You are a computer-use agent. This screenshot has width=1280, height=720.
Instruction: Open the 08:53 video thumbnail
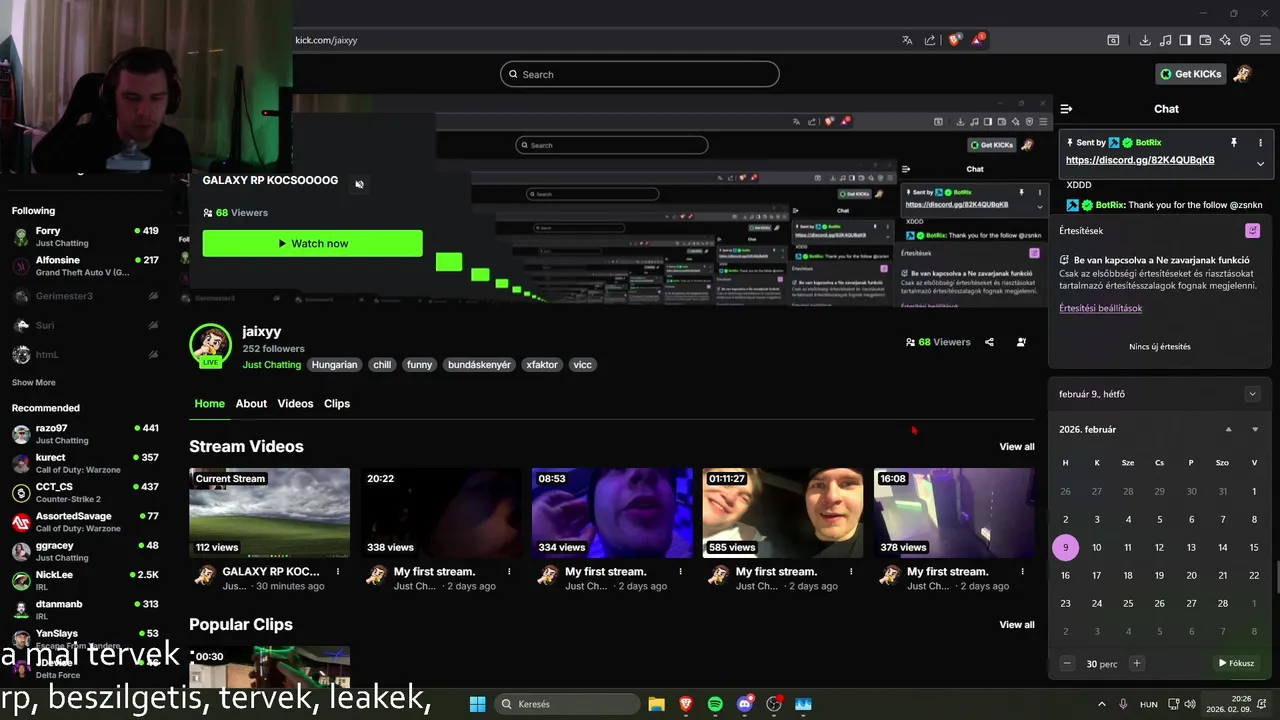pyautogui.click(x=612, y=513)
